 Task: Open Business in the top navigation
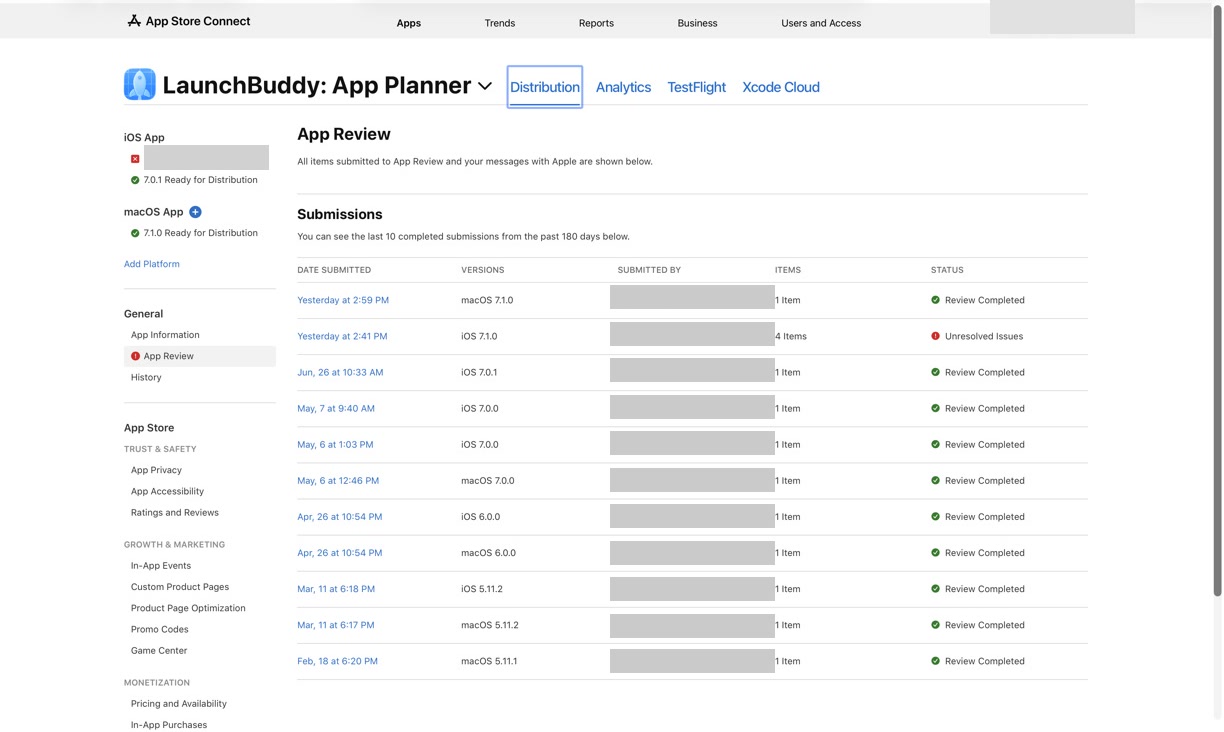click(x=697, y=23)
